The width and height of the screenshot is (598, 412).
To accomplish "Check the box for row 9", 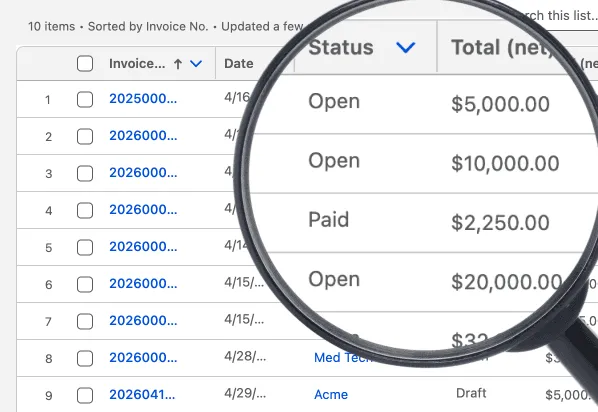I will coord(85,396).
